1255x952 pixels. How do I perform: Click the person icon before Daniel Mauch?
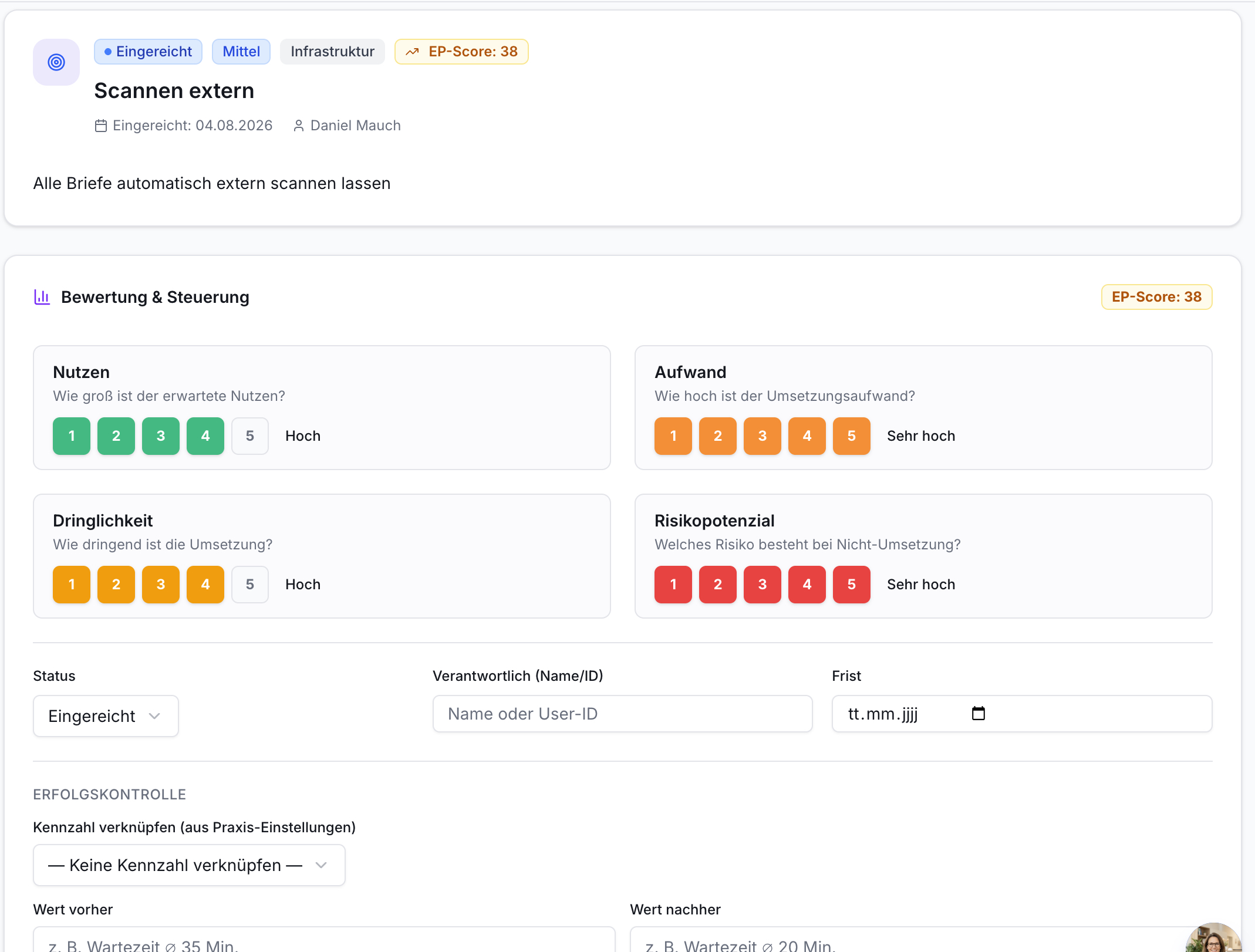[299, 126]
